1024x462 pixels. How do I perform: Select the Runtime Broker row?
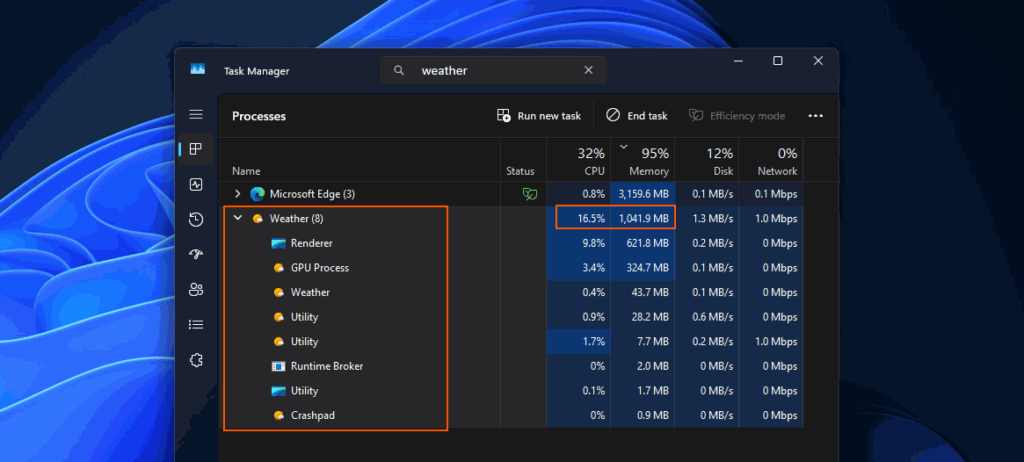pyautogui.click(x=511, y=367)
